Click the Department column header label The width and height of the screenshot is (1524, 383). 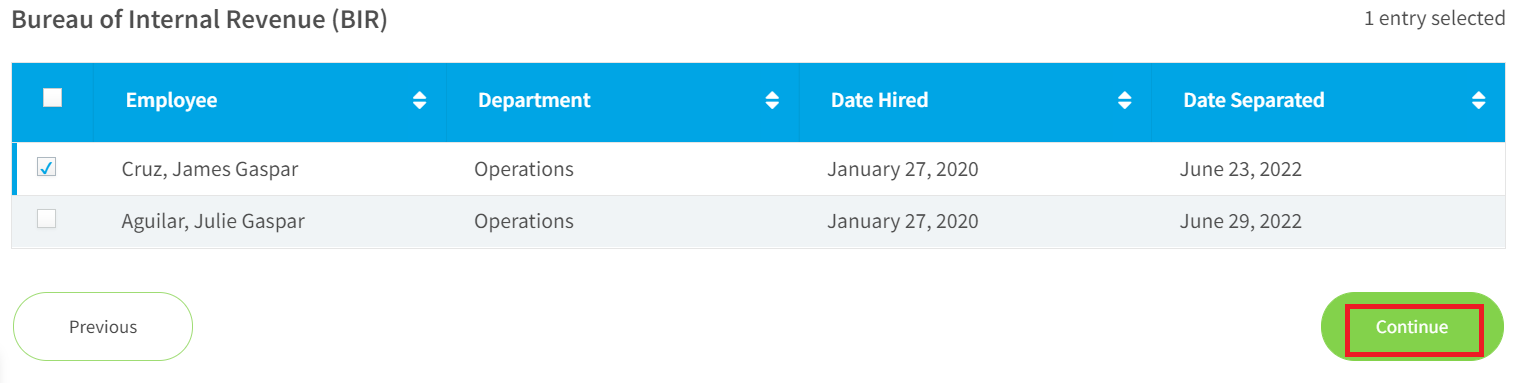click(534, 100)
